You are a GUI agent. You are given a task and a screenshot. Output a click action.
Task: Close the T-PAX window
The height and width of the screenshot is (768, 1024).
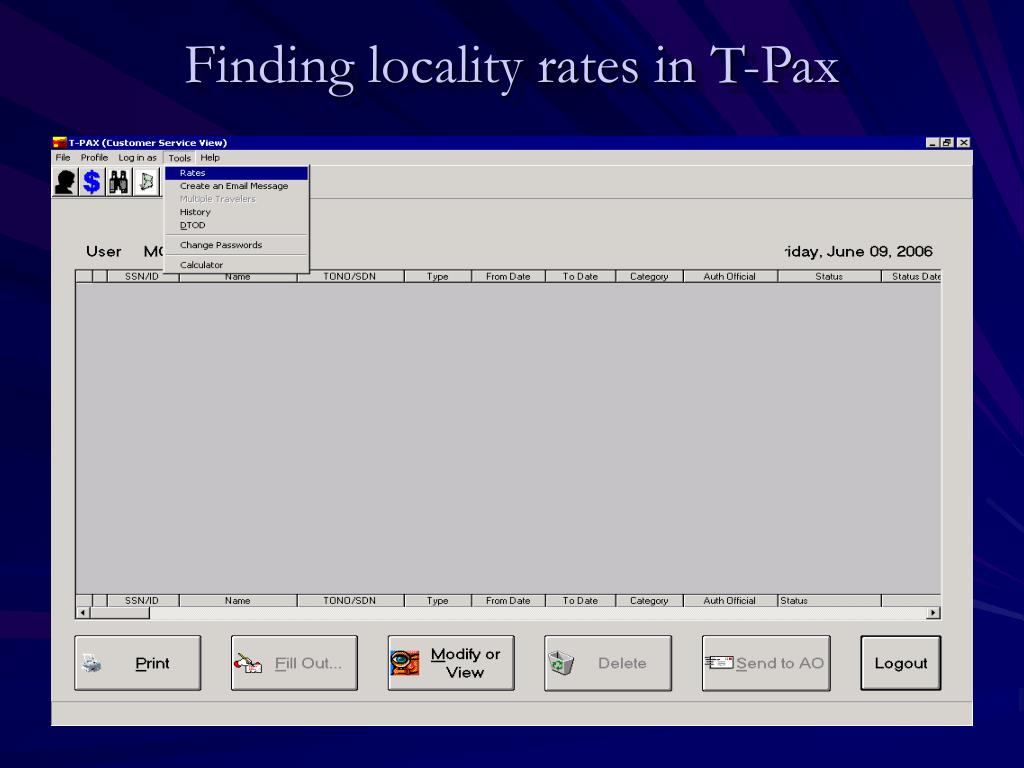(x=963, y=142)
